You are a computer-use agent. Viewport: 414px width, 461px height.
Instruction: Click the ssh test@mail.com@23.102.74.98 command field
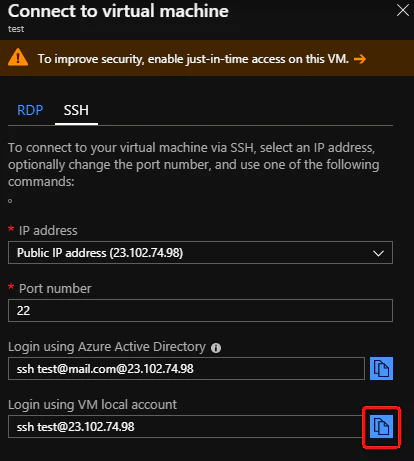(186, 368)
